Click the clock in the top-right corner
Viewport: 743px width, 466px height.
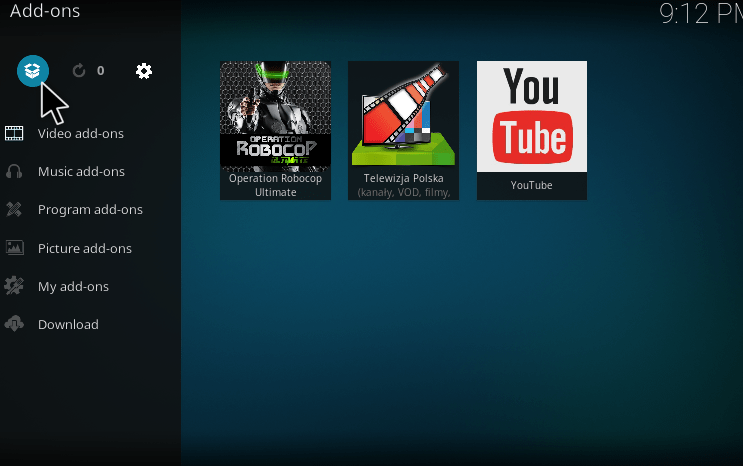tap(700, 14)
